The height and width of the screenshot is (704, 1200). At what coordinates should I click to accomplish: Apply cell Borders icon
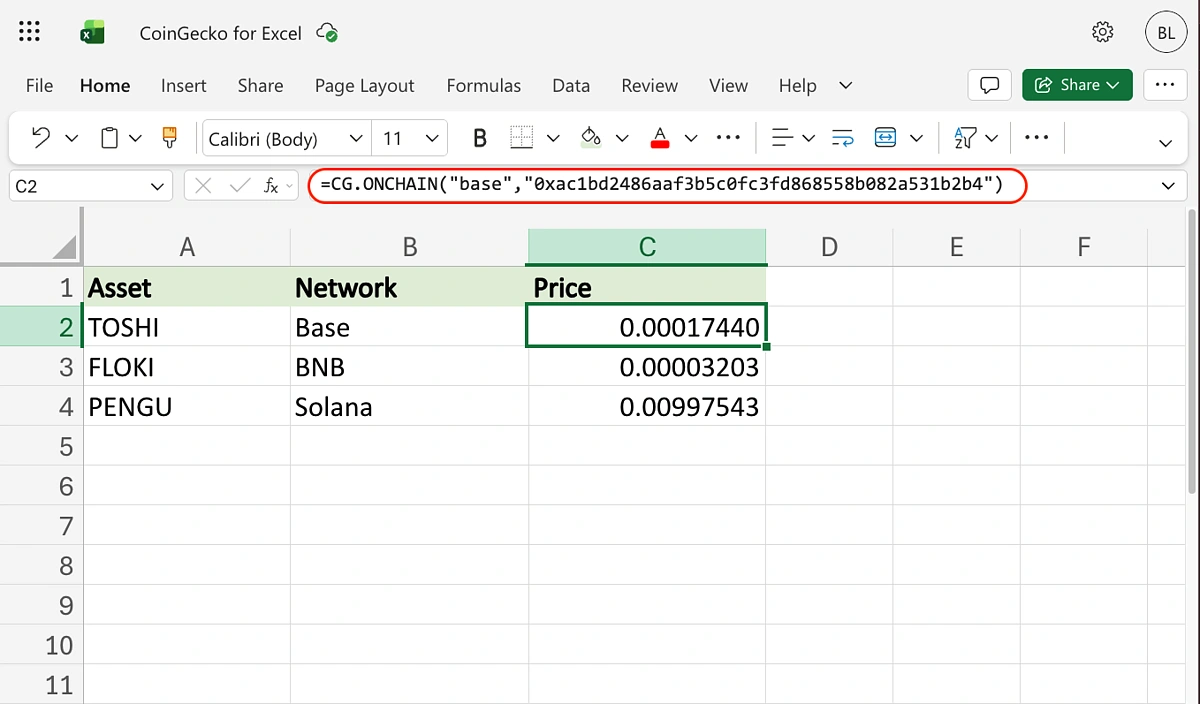(x=522, y=138)
